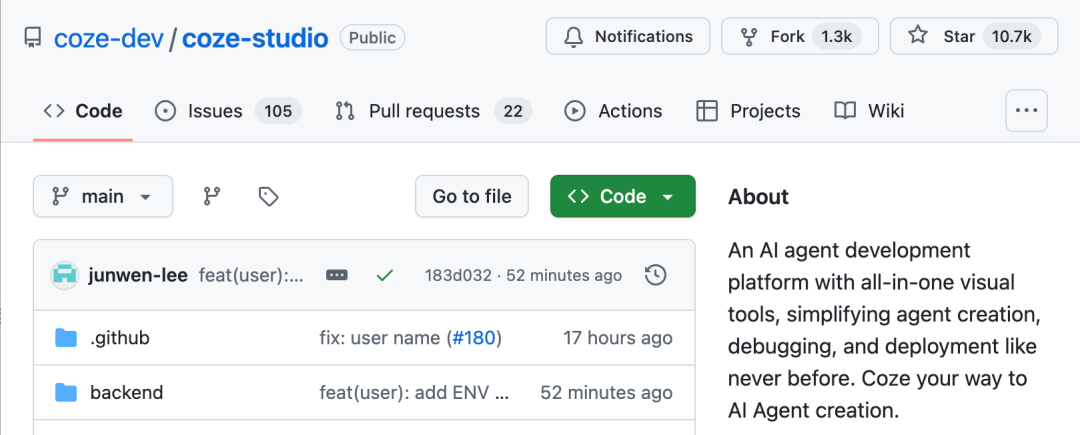Click the Go to file button
Screen dimensions: 1080x435
click(472, 196)
